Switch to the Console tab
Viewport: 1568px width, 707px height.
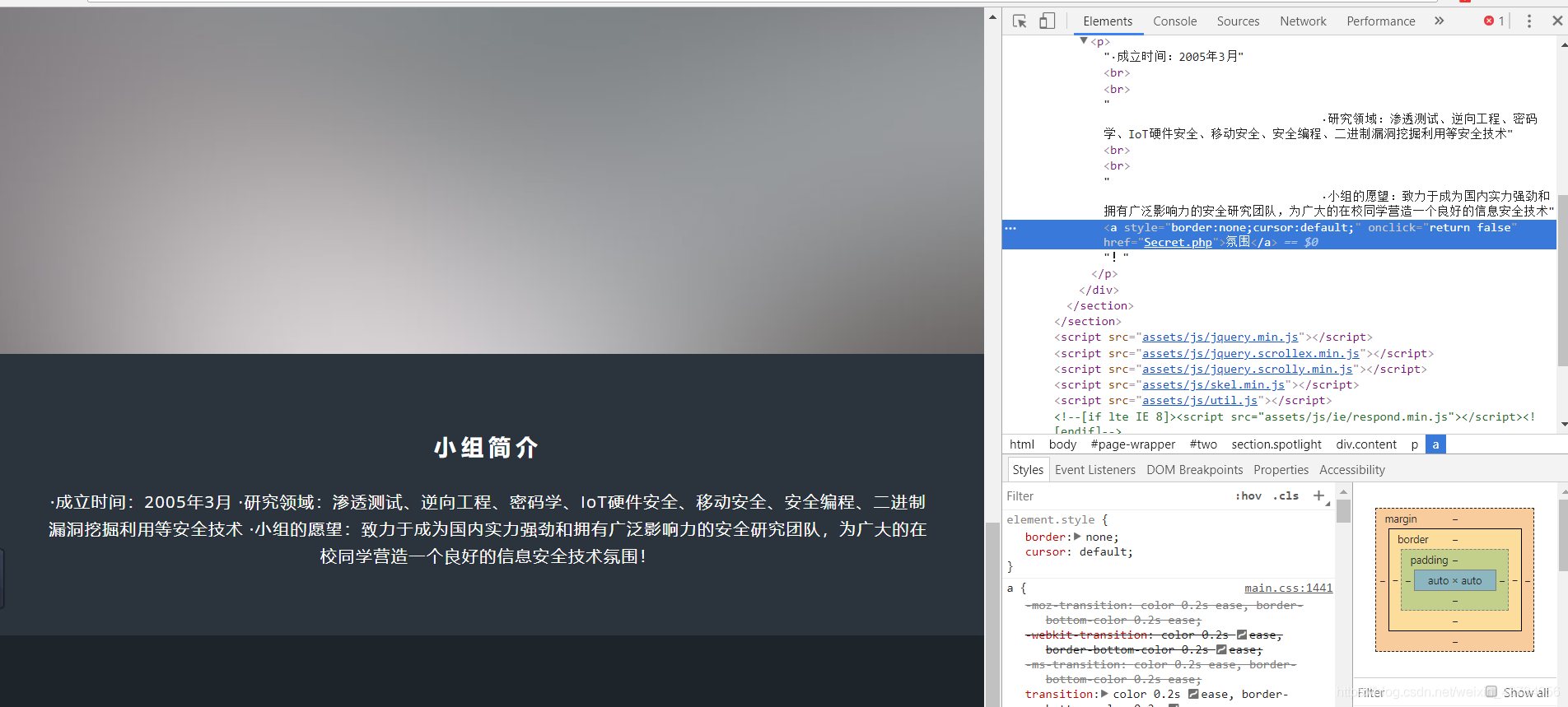click(1174, 21)
